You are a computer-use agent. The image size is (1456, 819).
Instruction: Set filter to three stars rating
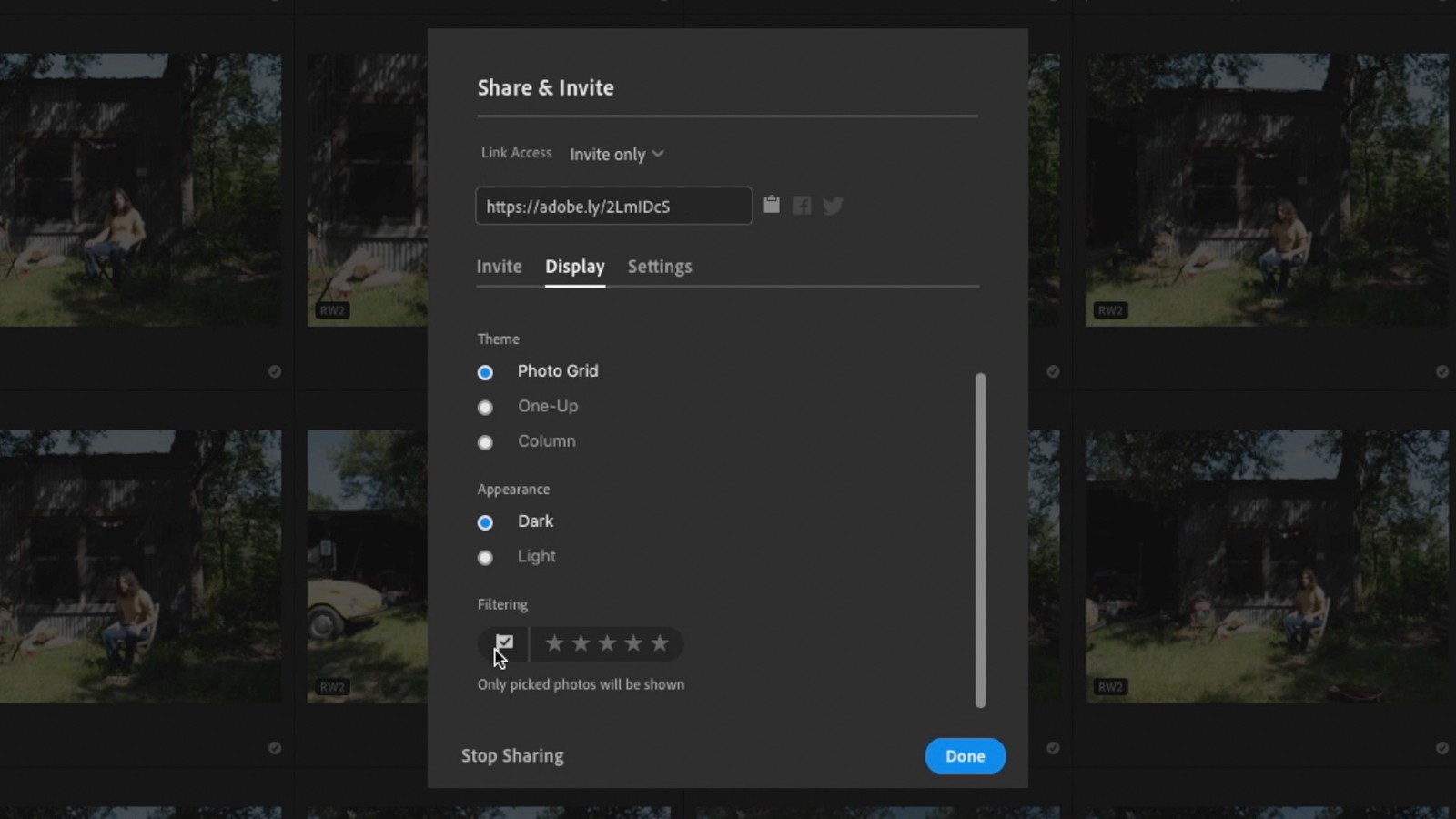pos(607,643)
